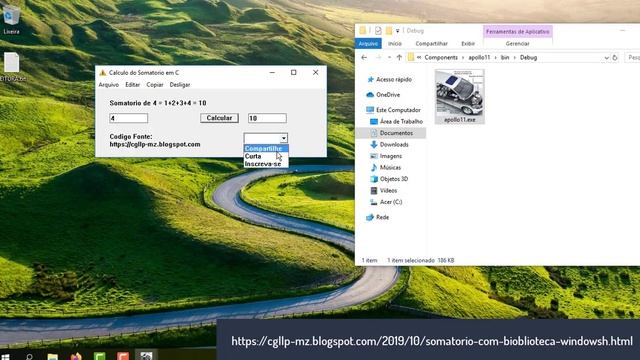The image size is (640, 360).
Task: Open OneDrive in navigation pane
Action: tap(383, 95)
